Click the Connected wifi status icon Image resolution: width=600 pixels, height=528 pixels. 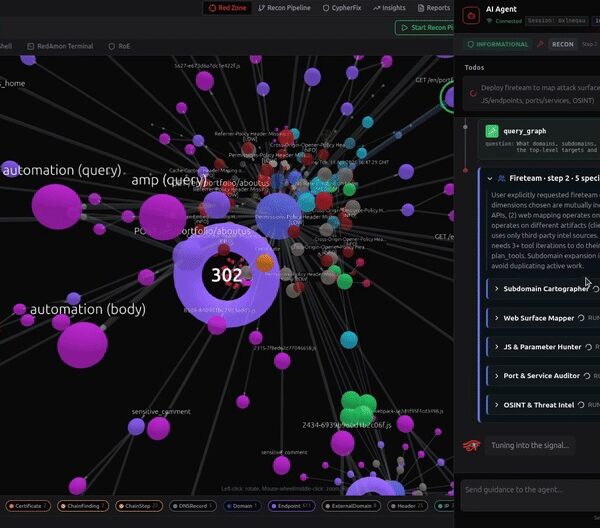(489, 21)
